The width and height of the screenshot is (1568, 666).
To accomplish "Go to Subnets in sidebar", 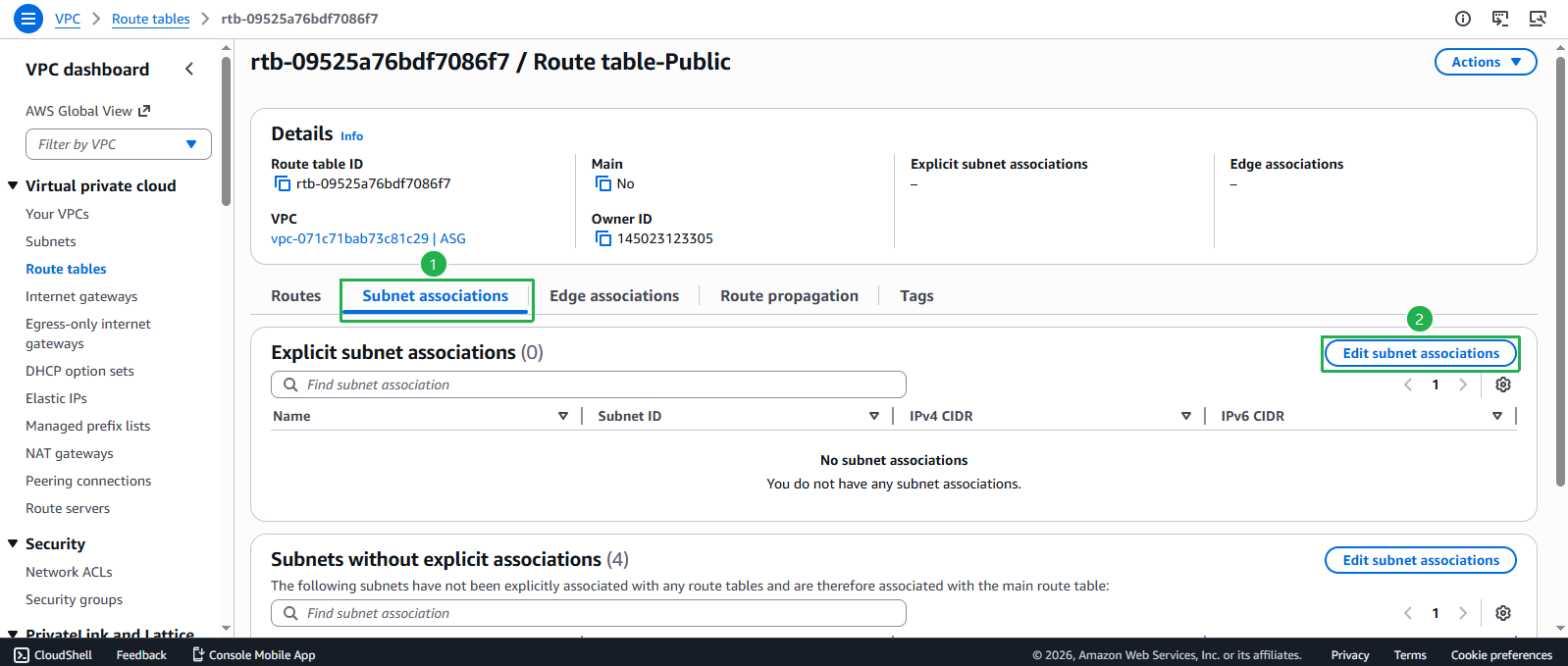I will pyautogui.click(x=51, y=241).
